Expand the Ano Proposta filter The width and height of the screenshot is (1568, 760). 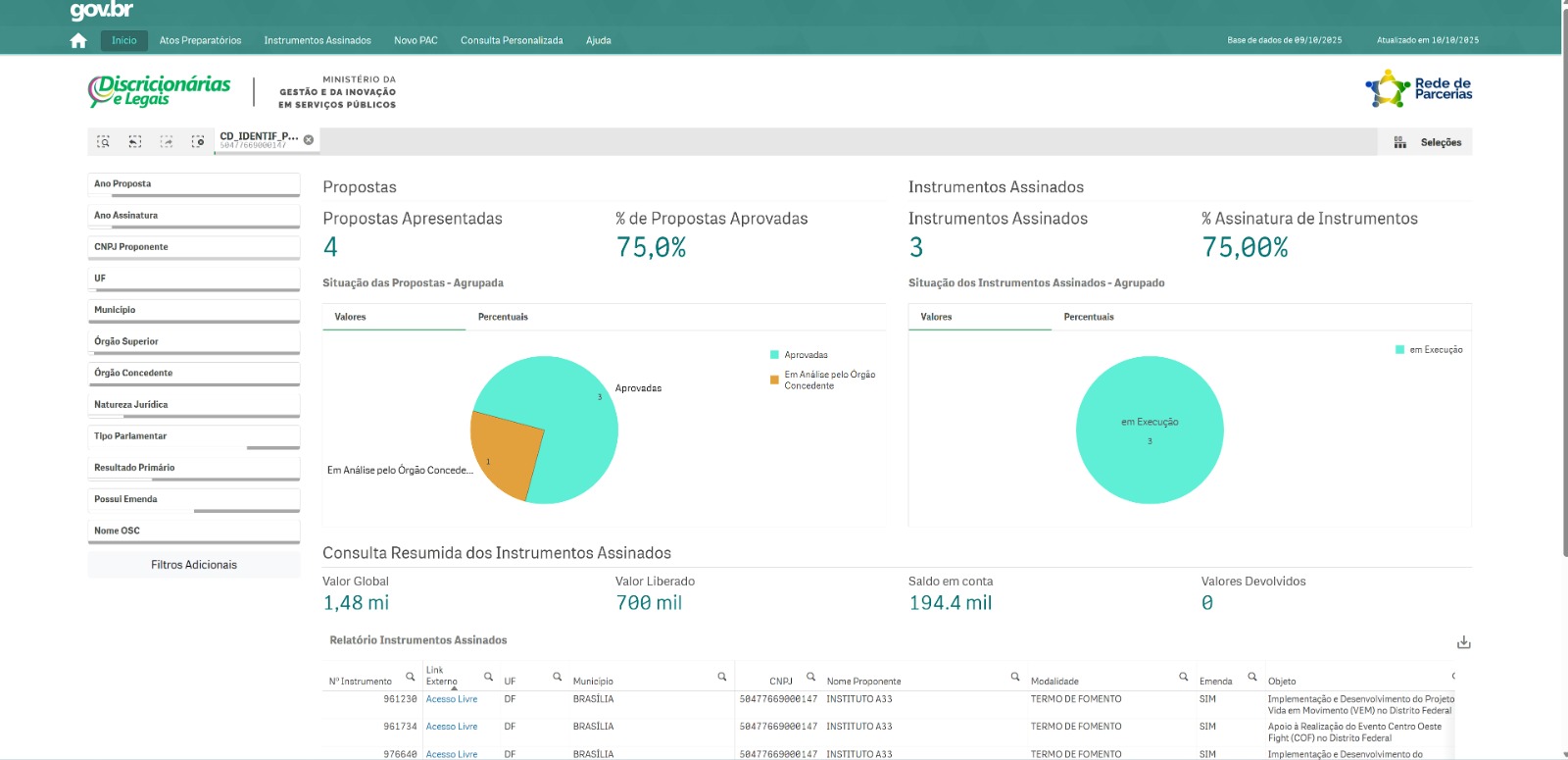pyautogui.click(x=193, y=184)
